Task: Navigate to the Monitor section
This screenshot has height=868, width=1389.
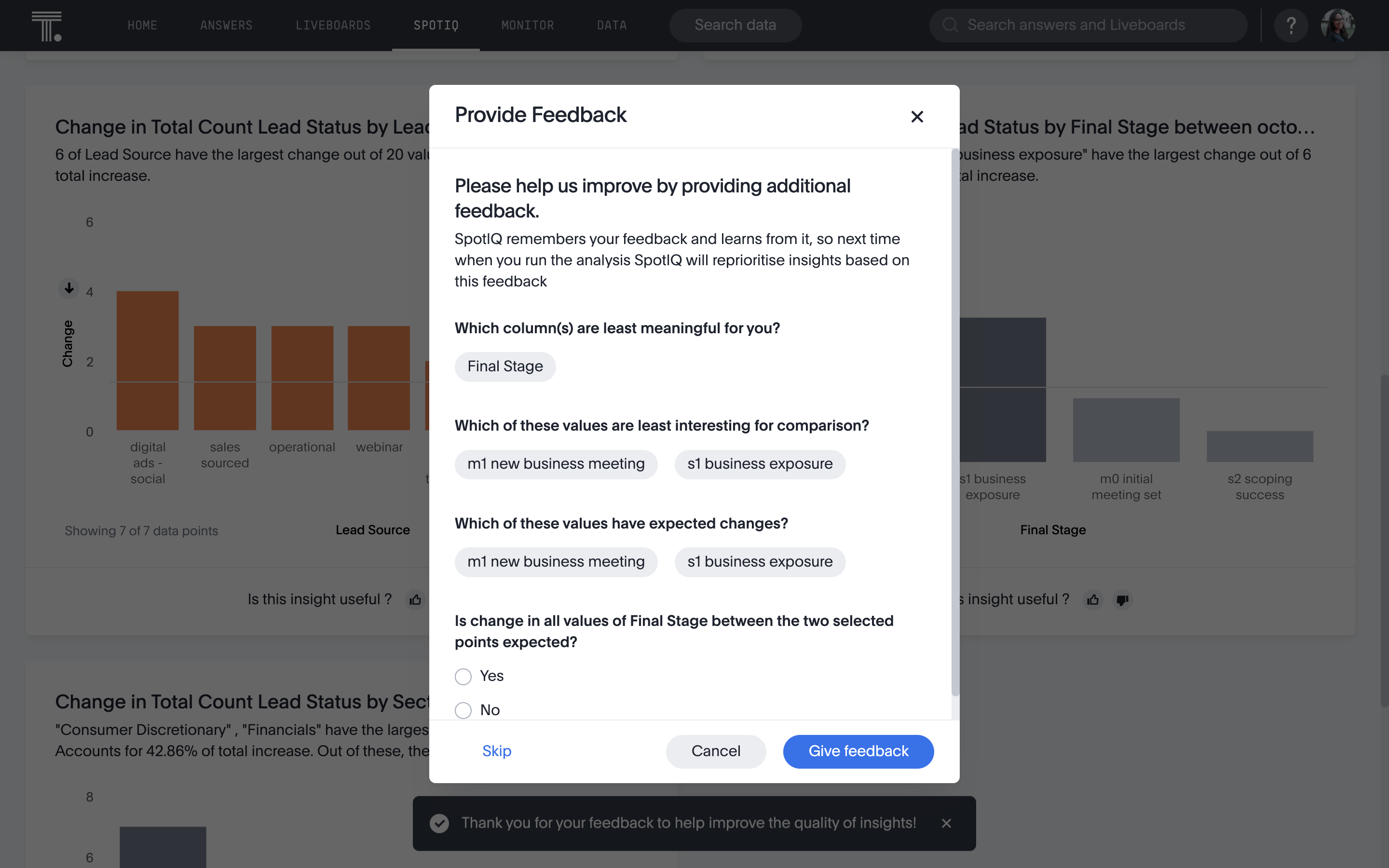Action: click(x=527, y=25)
